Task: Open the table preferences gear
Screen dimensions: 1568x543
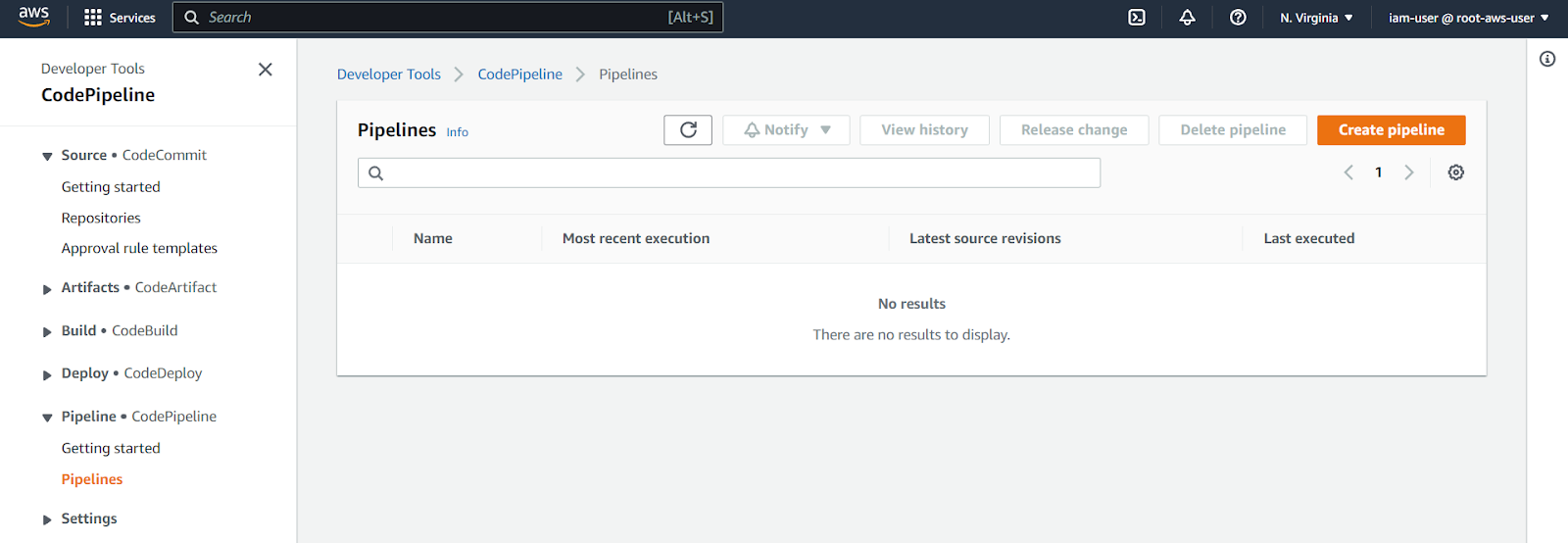Action: click(1456, 173)
